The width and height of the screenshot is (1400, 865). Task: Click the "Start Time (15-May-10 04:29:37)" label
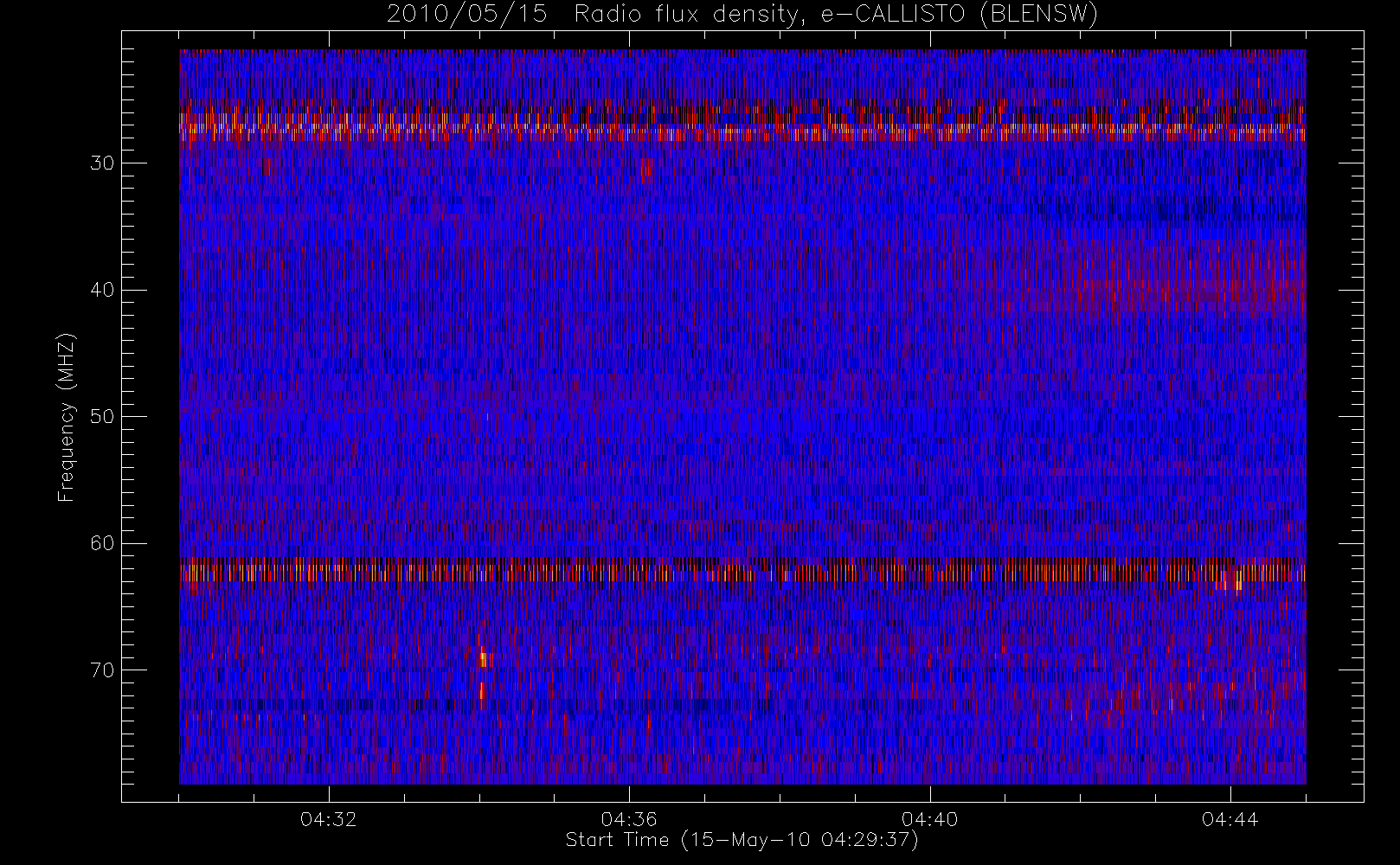coord(742,840)
